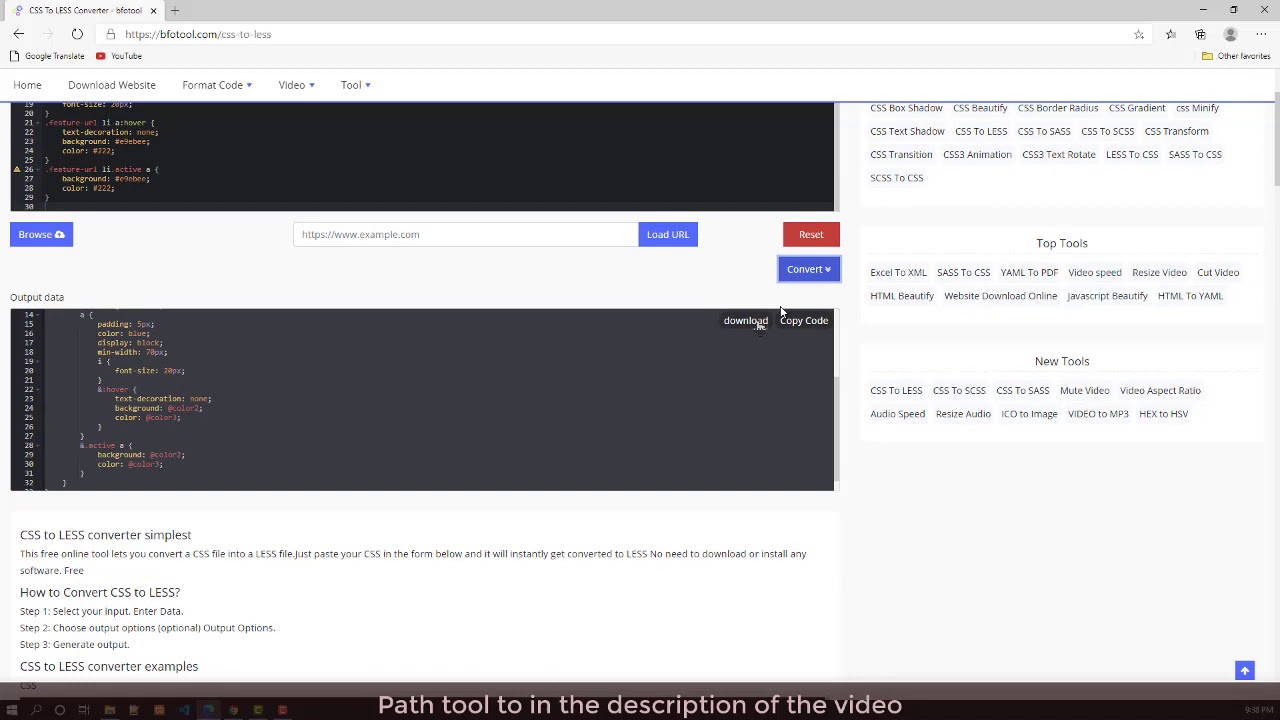
Task: Expand Video dropdown menu
Action: point(296,85)
